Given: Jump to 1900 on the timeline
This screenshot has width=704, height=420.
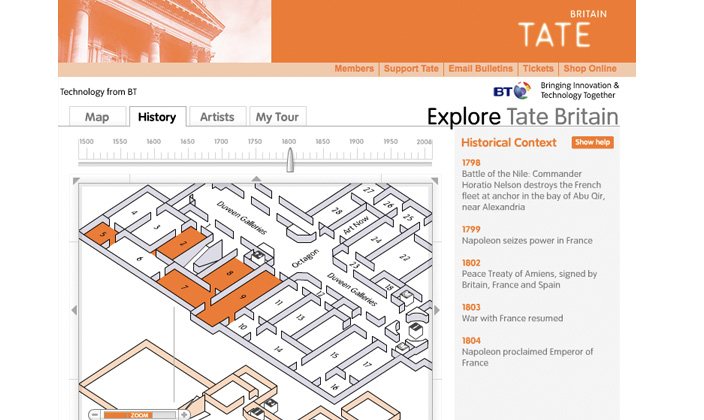Looking at the screenshot, I should coord(356,141).
